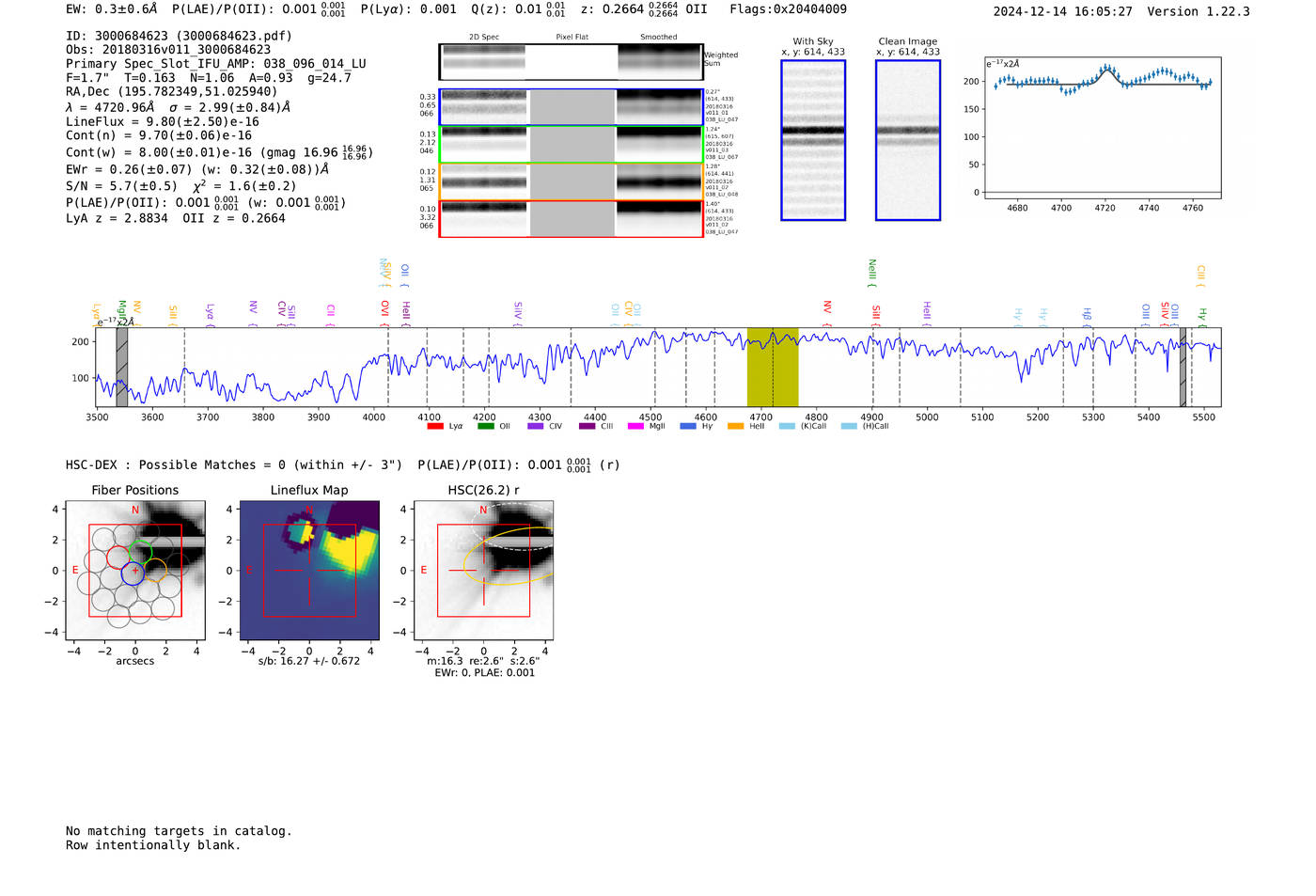Click the red Lyα legend swatch
The image size is (1316, 896).
pyautogui.click(x=435, y=426)
